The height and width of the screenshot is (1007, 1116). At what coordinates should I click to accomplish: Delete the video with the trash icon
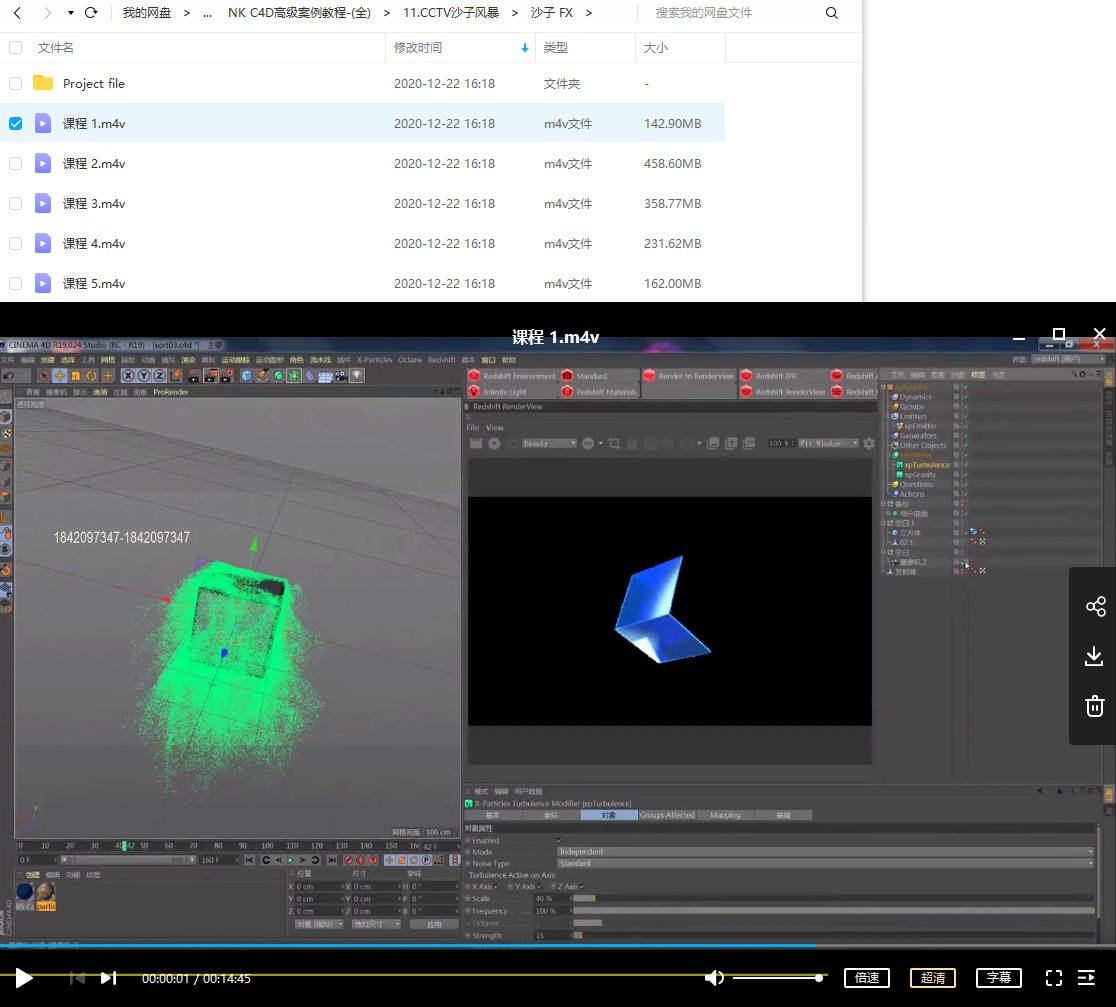[1094, 706]
